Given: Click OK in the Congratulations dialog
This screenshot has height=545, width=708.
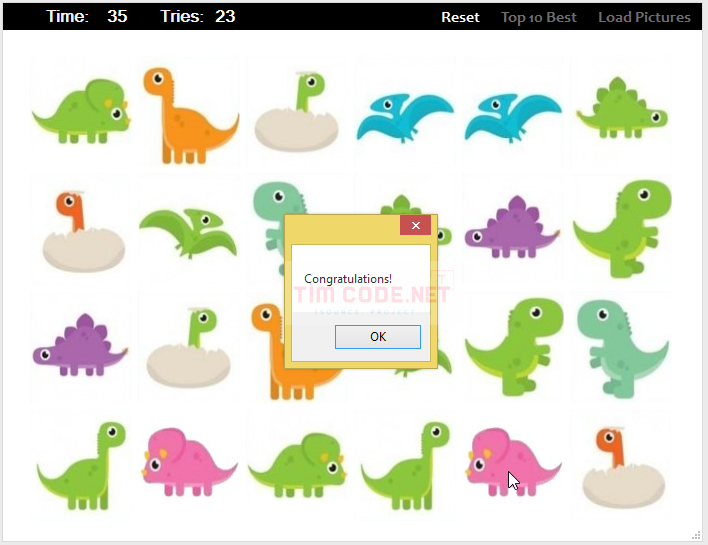Looking at the screenshot, I should tap(377, 337).
